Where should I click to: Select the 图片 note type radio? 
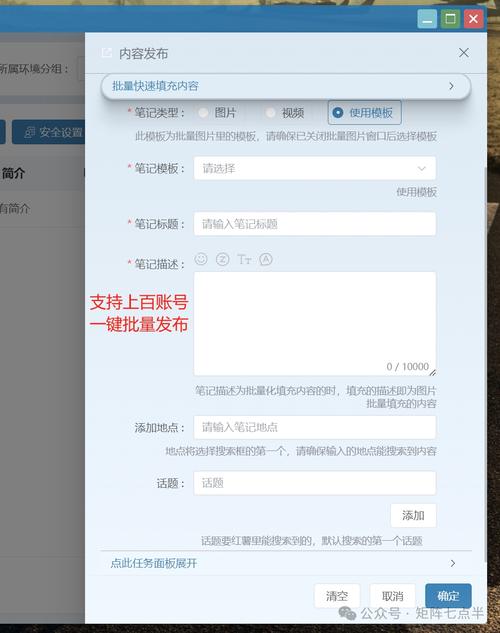pyautogui.click(x=203, y=113)
